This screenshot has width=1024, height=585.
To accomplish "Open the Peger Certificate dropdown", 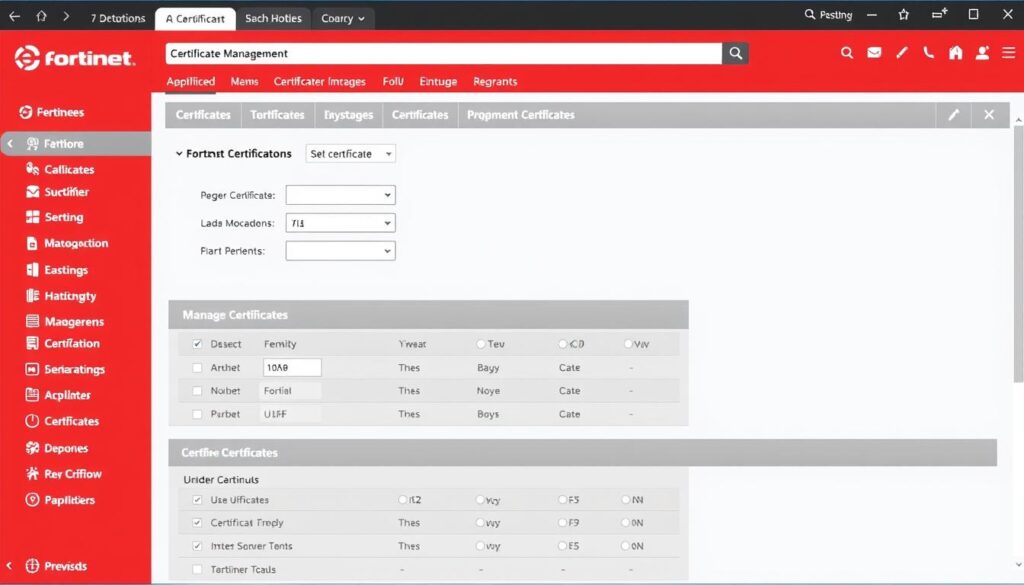I will (x=340, y=195).
